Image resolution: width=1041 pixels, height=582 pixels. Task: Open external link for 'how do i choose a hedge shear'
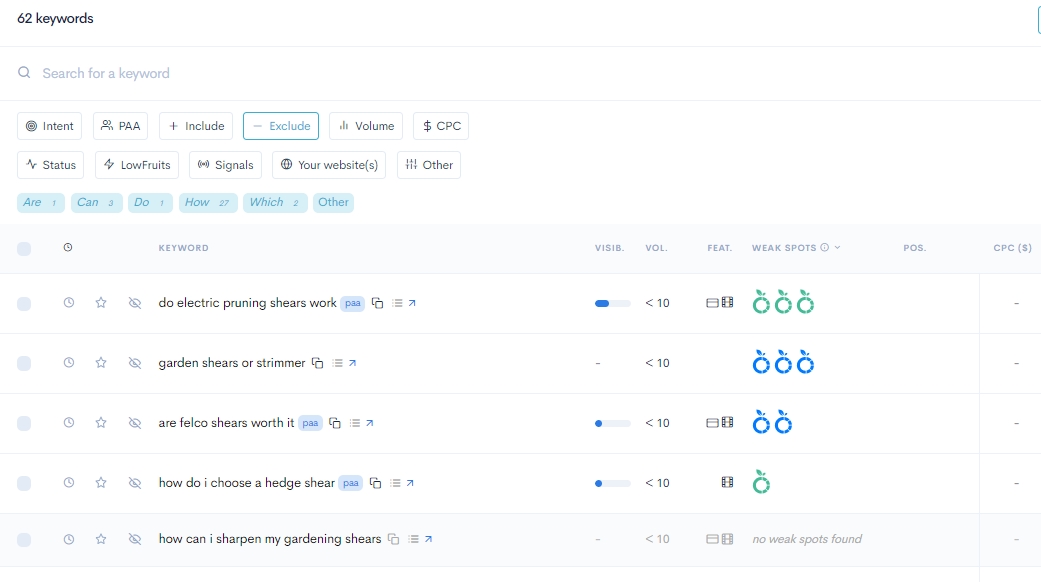tap(410, 483)
